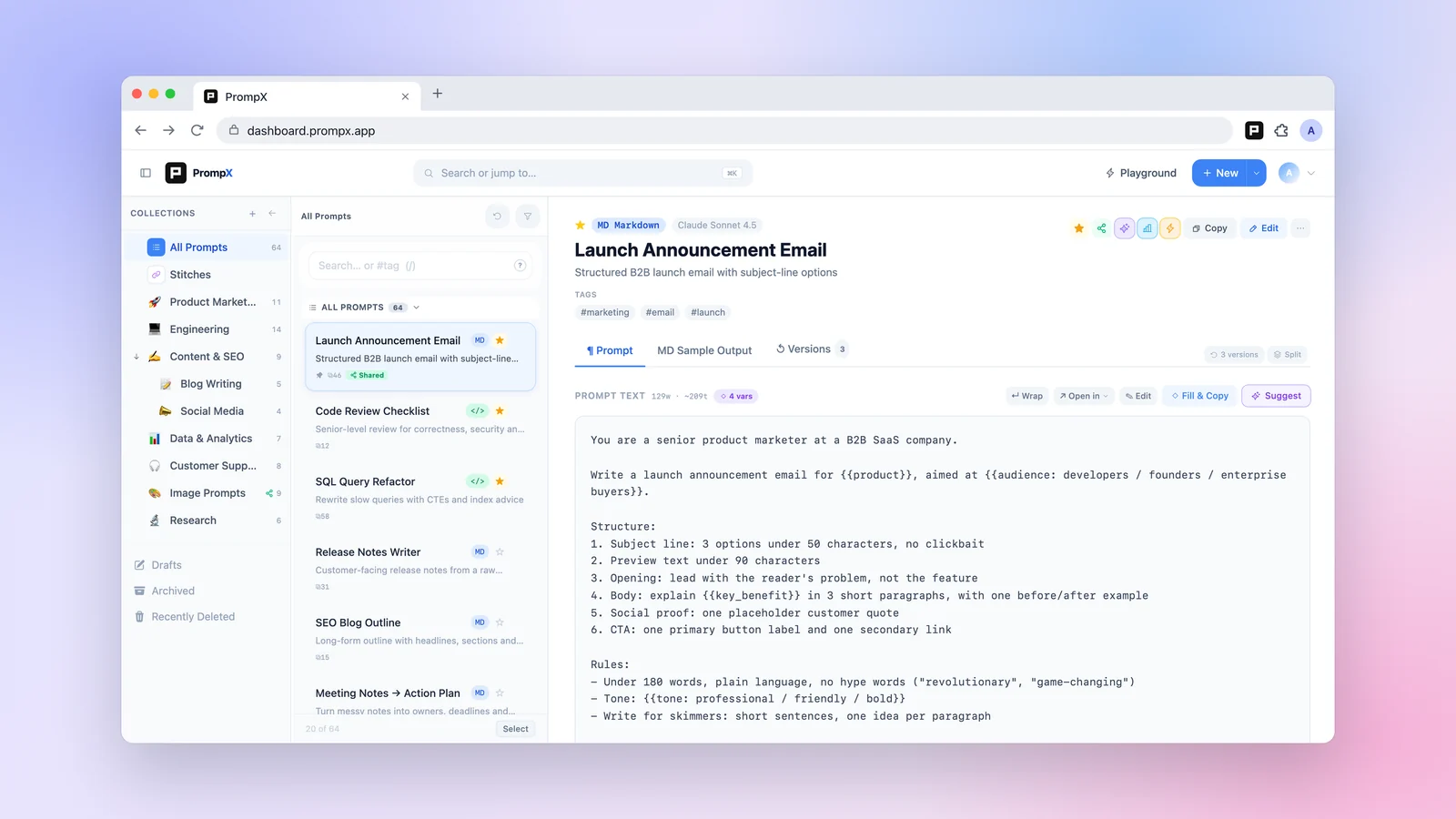This screenshot has height=819, width=1456.
Task: Click the share icon in prompt header
Action: coord(1101,228)
